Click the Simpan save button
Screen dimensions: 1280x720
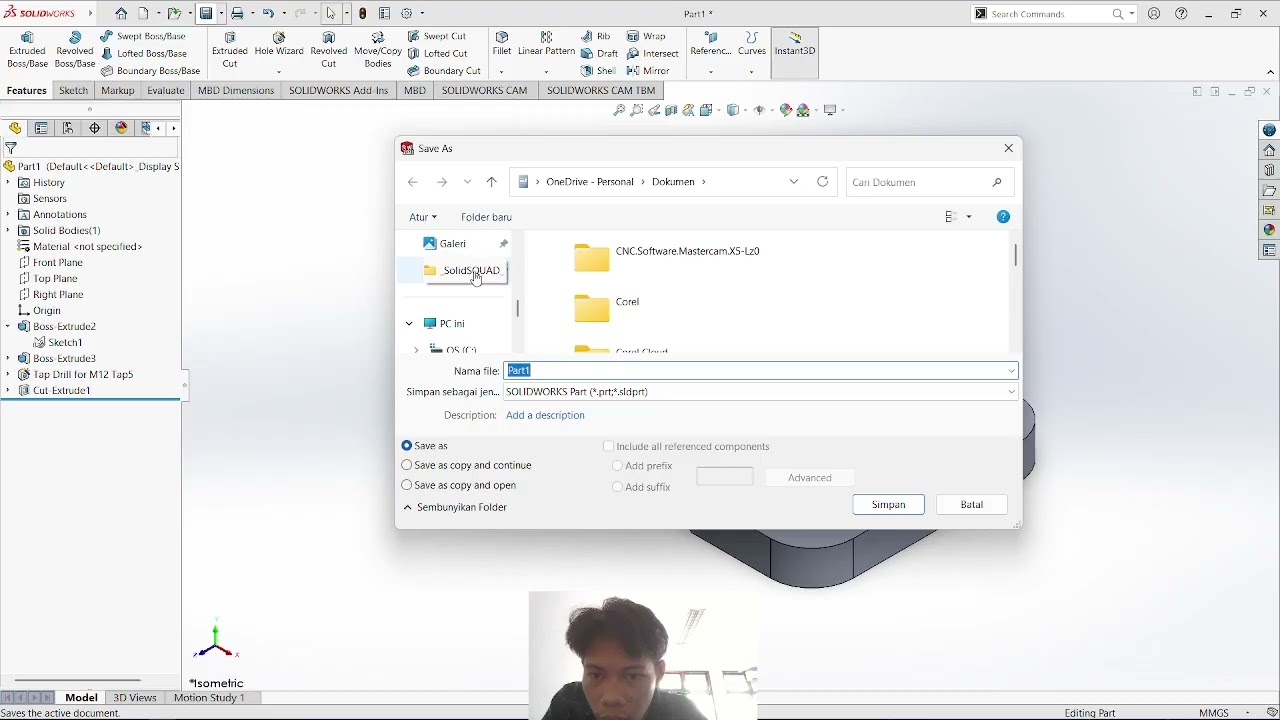[888, 505]
